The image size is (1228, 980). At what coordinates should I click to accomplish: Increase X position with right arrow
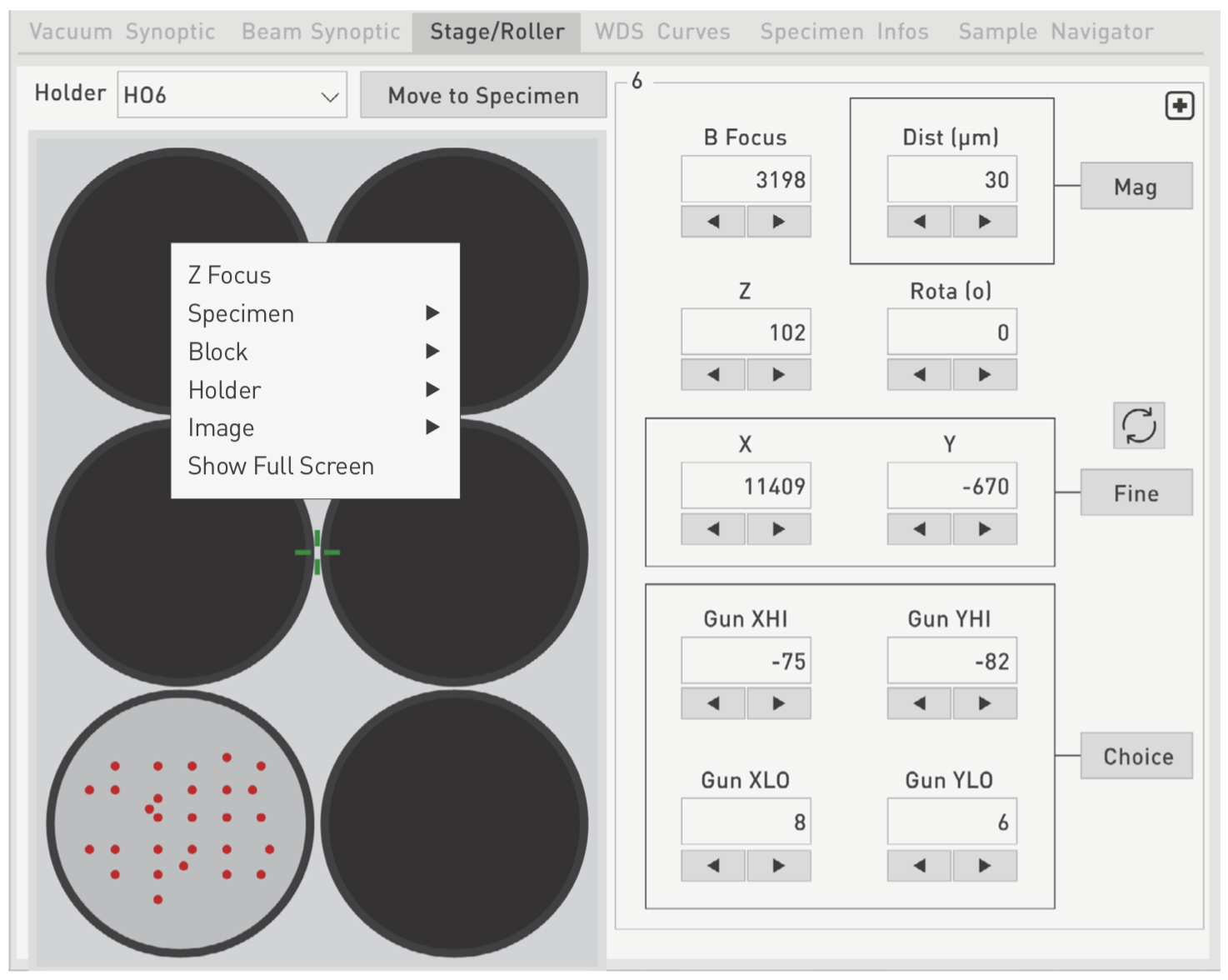778,529
